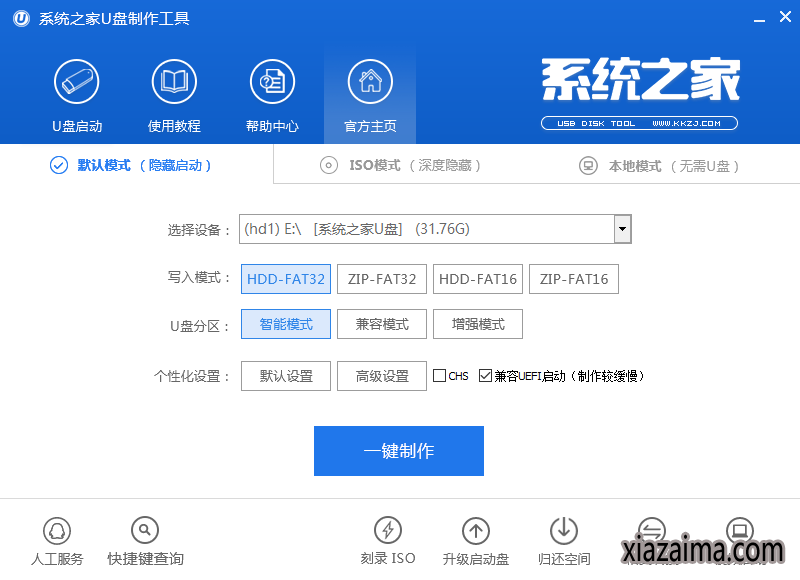Choose 兼容模式 partition mode
Image resolution: width=800 pixels, height=580 pixels.
(x=382, y=324)
